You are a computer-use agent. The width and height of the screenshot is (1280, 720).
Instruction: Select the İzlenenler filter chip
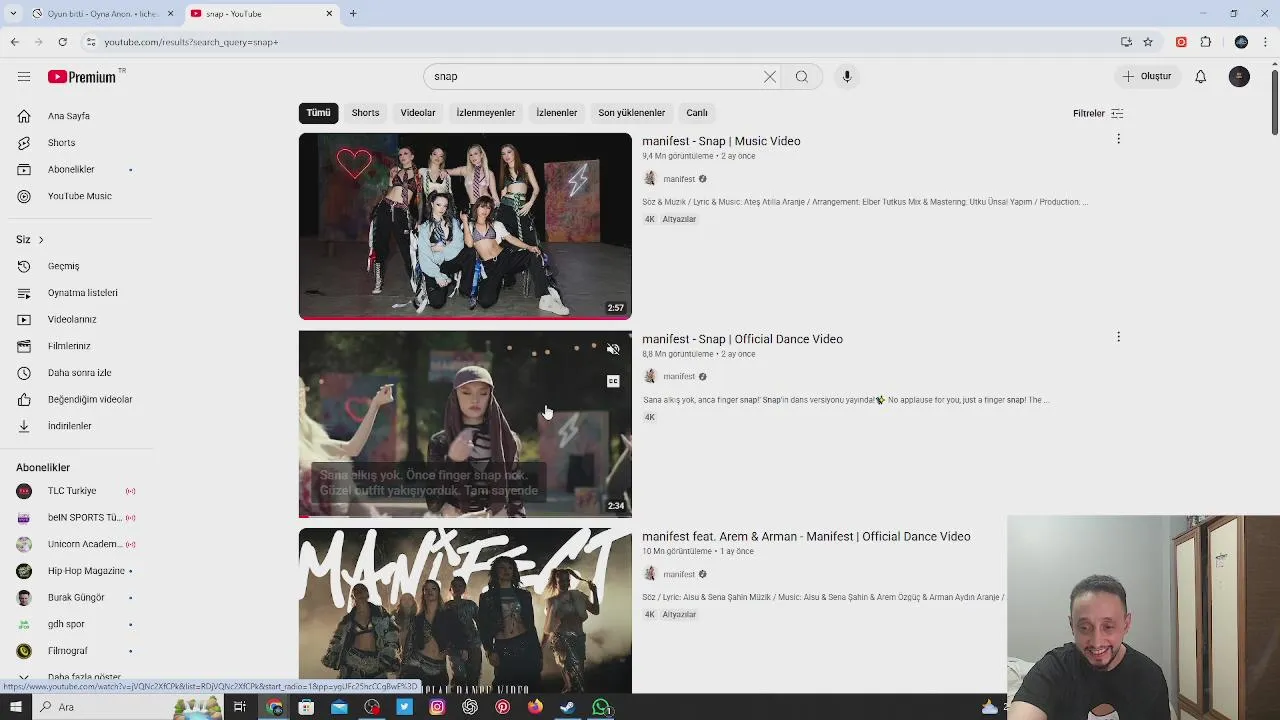pos(556,113)
